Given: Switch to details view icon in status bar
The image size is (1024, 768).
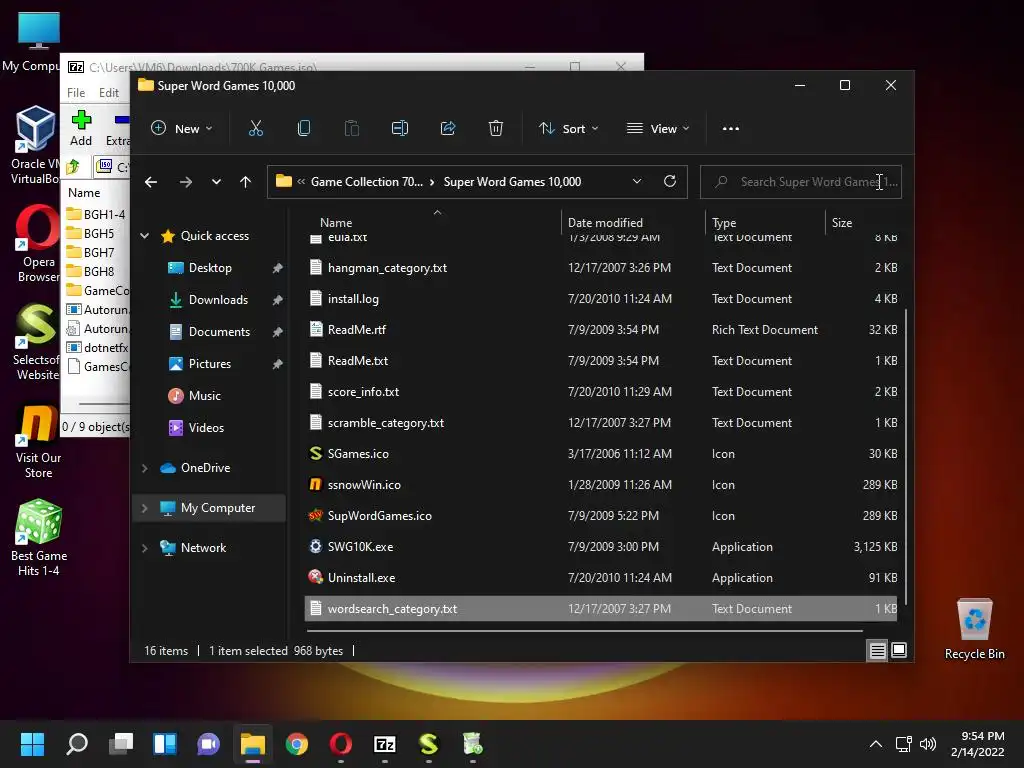Looking at the screenshot, I should coord(877,650).
